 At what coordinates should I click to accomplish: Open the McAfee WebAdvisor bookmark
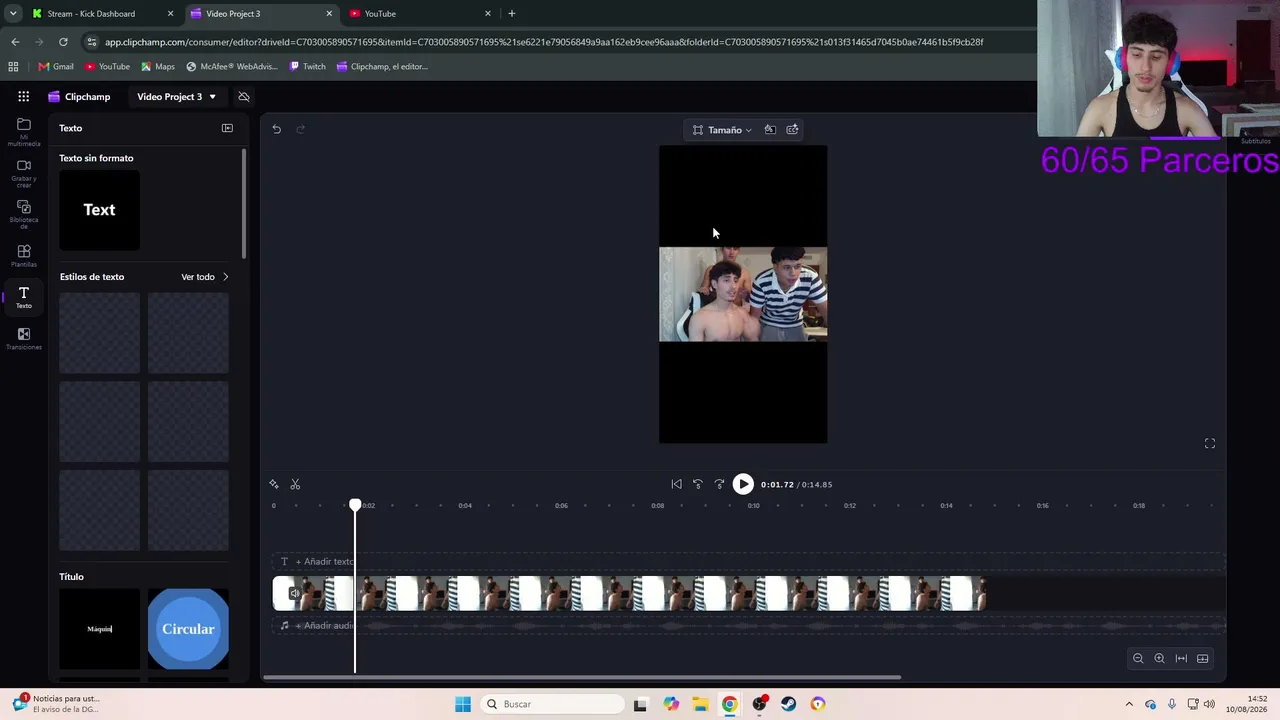[232, 67]
